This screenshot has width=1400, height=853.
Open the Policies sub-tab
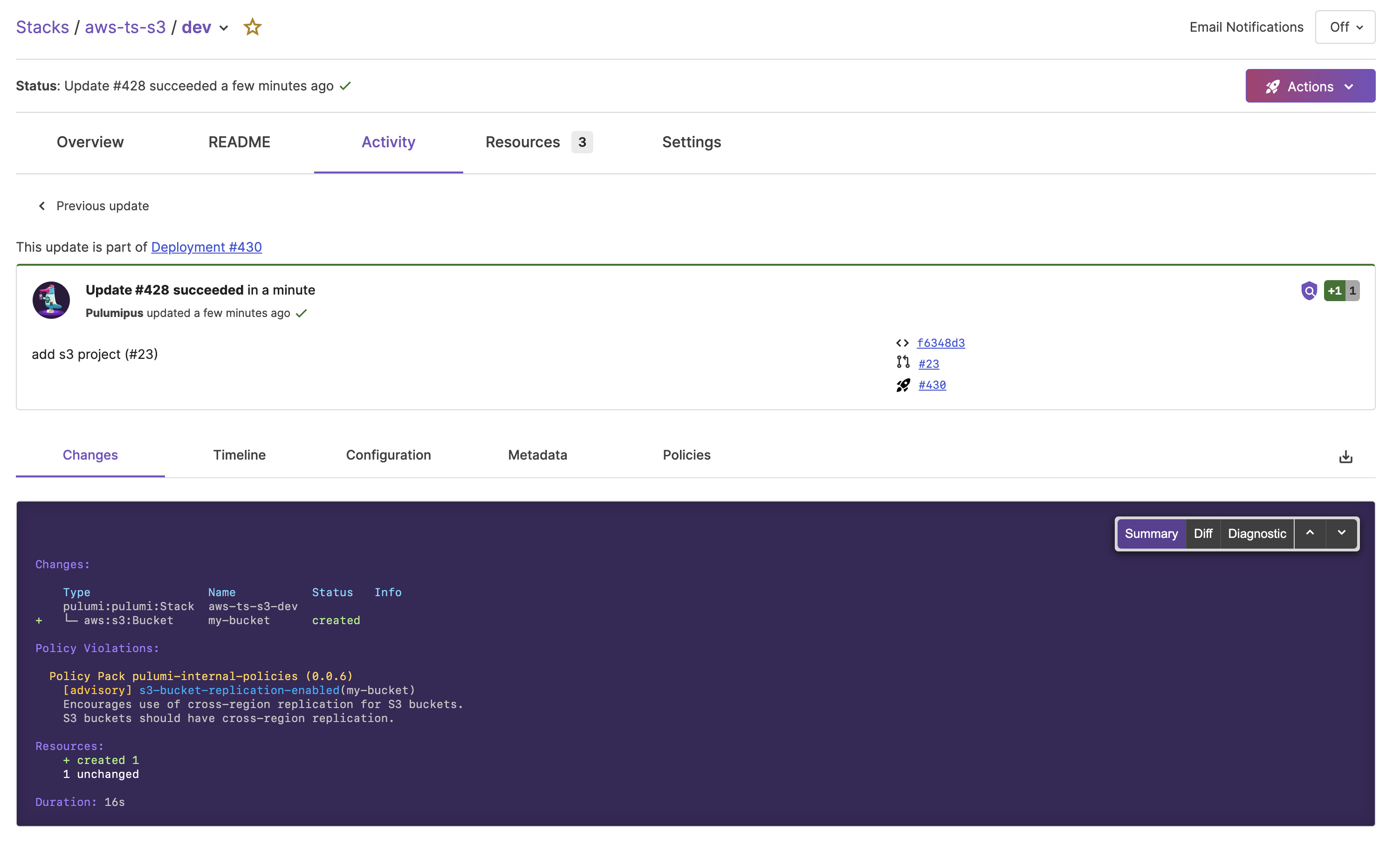pos(686,454)
